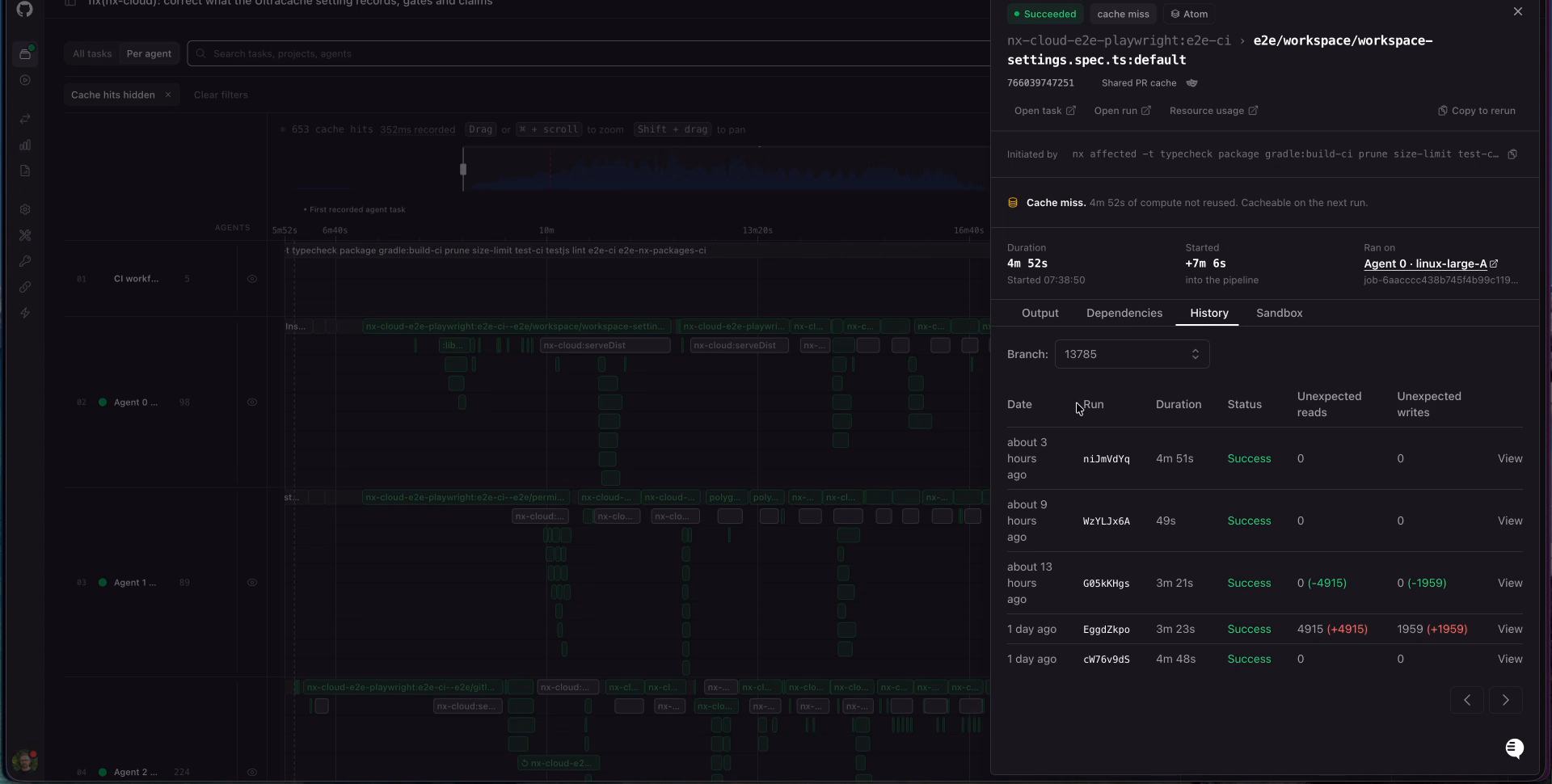
Task: Copy the initiated-by command to clipboard
Action: click(x=1512, y=154)
